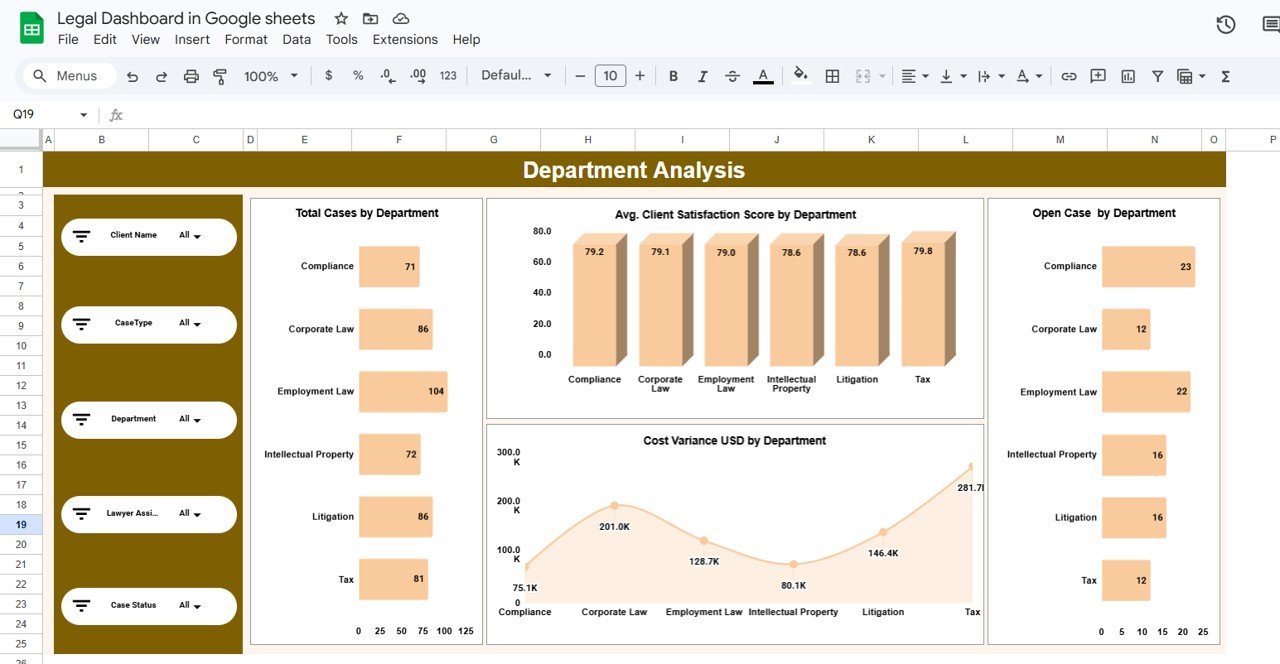Click the Format as currency icon
1280x664 pixels.
point(327,75)
